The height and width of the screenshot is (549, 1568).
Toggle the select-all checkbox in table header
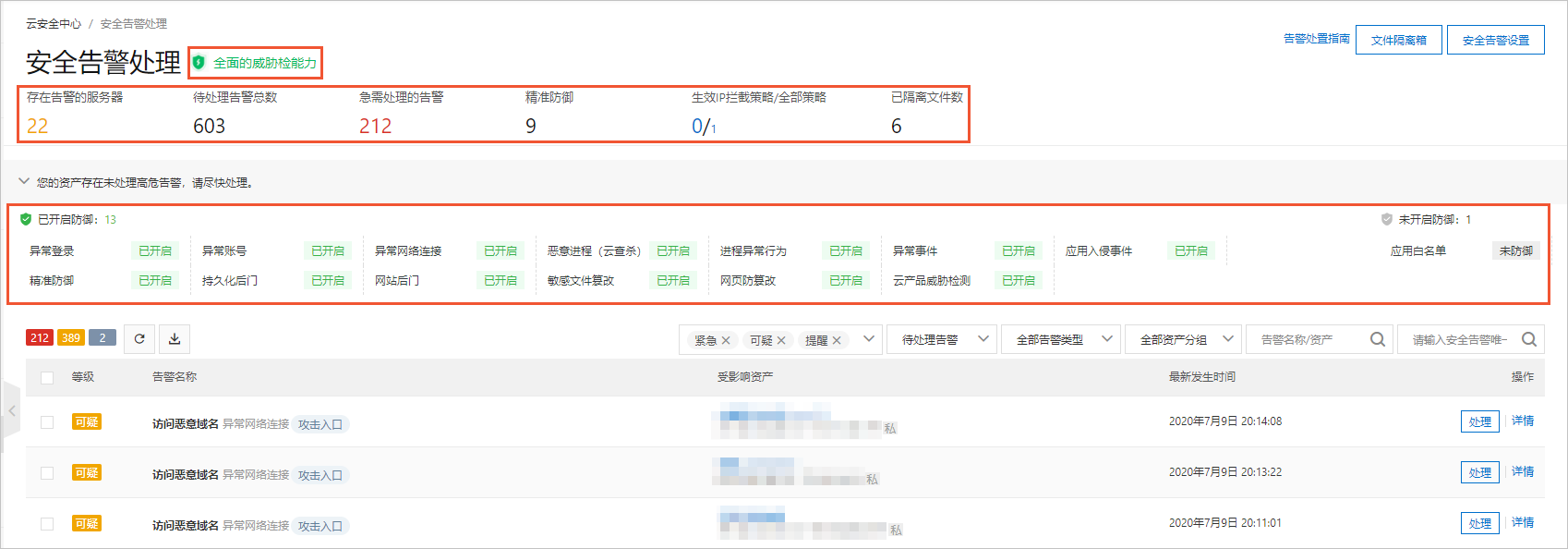(47, 377)
